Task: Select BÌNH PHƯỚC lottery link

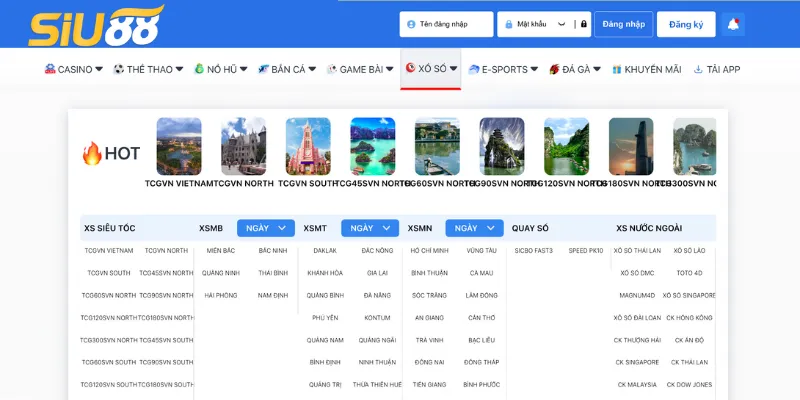Action: (482, 385)
